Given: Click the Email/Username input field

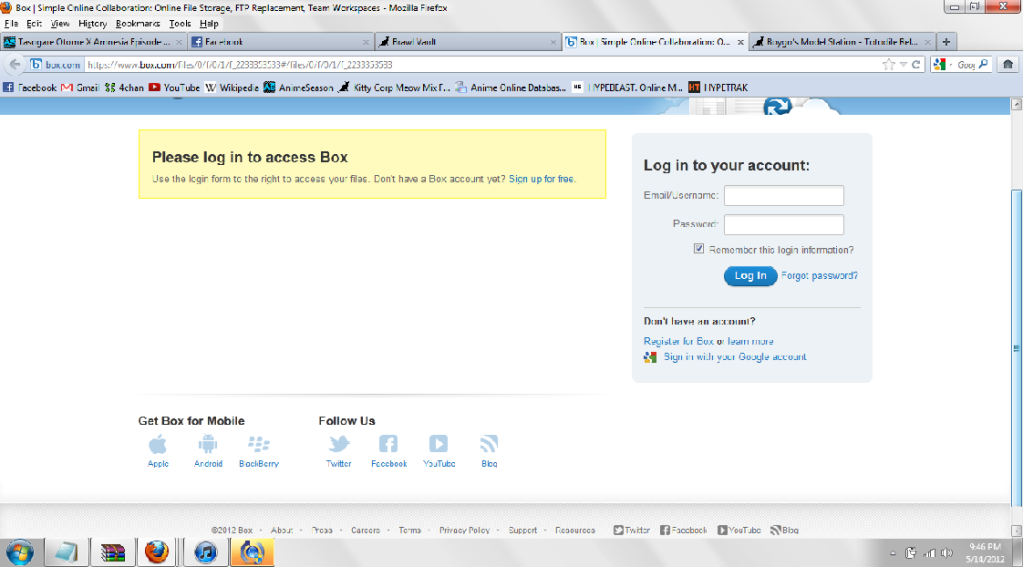Looking at the screenshot, I should pyautogui.click(x=784, y=196).
